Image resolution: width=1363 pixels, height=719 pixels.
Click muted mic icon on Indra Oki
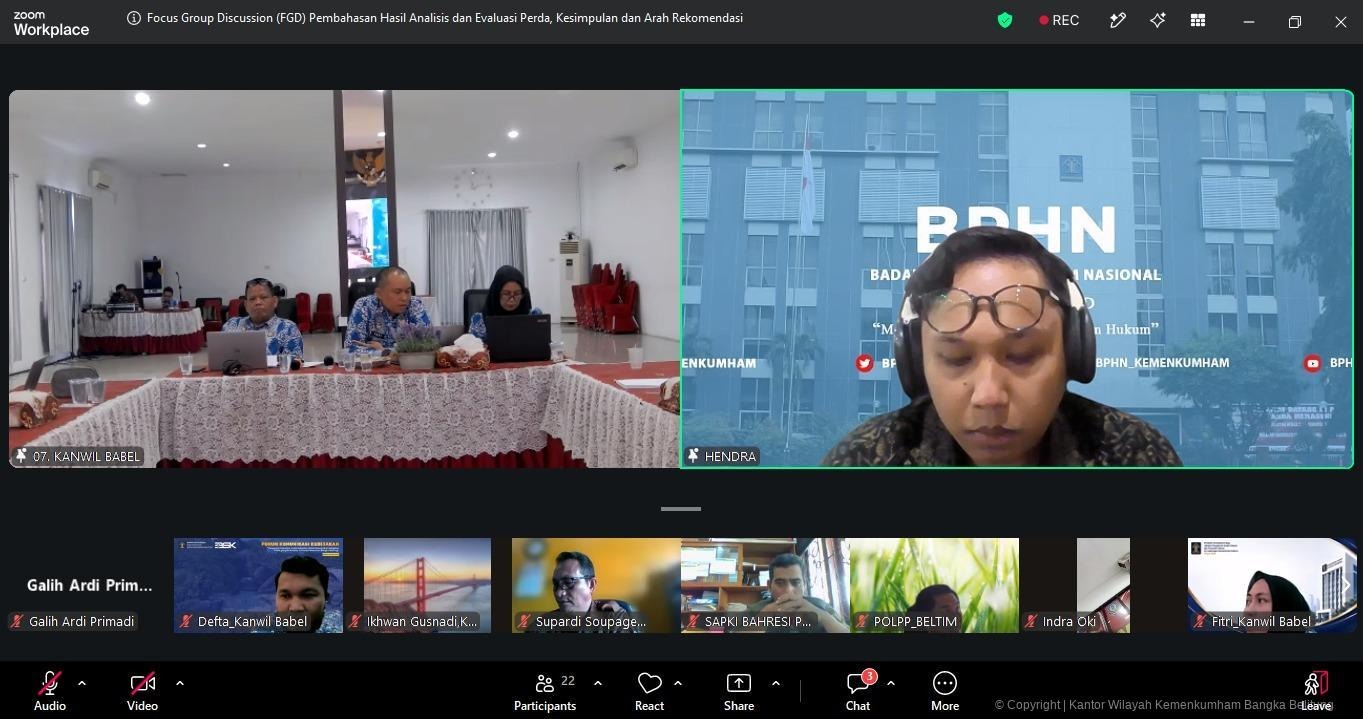[1031, 622]
